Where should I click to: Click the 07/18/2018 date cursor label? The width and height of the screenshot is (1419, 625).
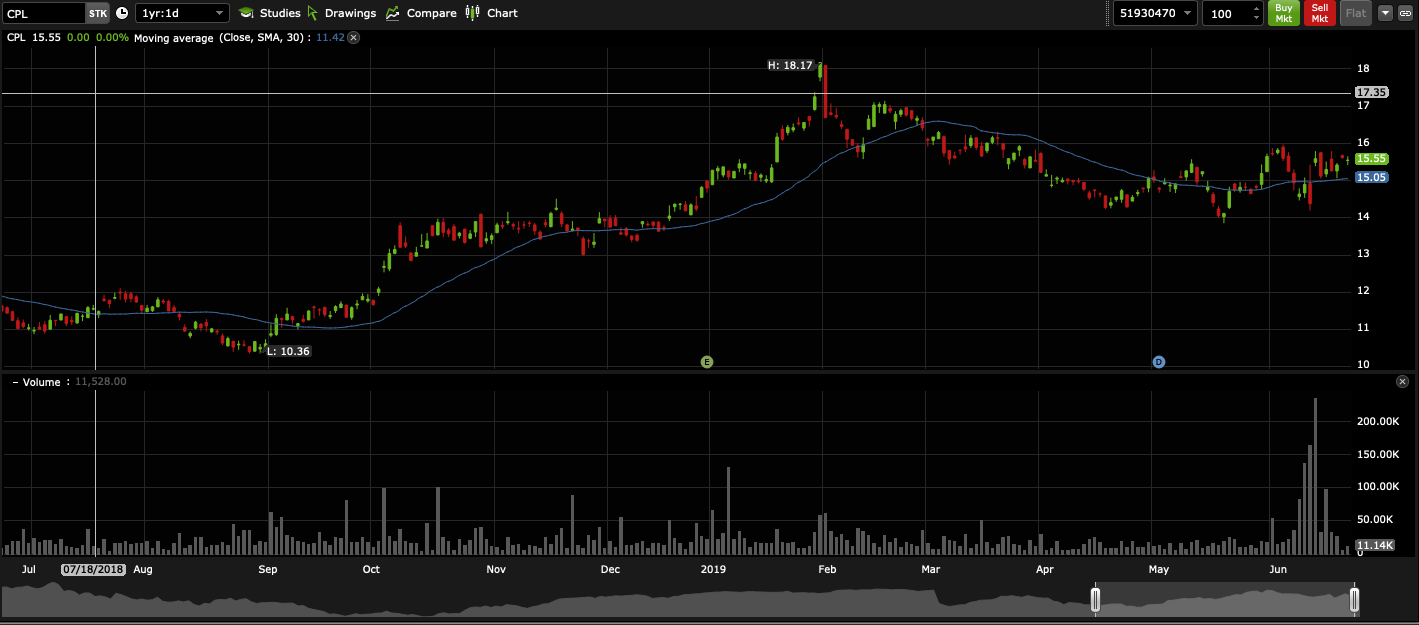pos(93,569)
